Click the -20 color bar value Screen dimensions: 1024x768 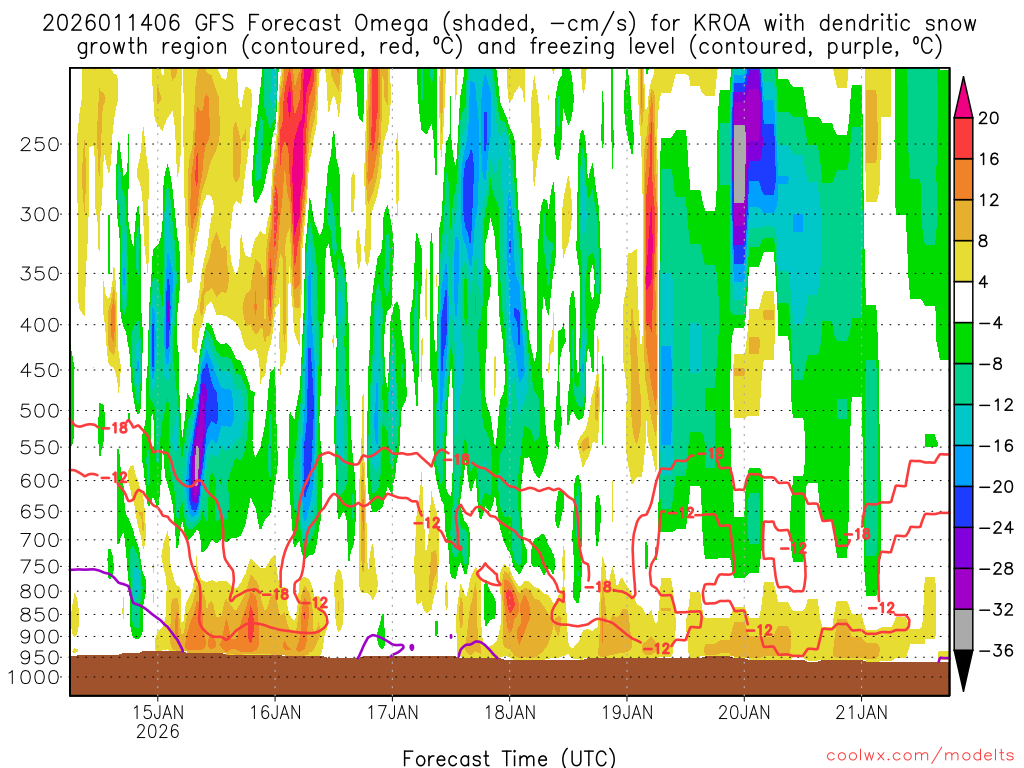pyautogui.click(x=995, y=487)
